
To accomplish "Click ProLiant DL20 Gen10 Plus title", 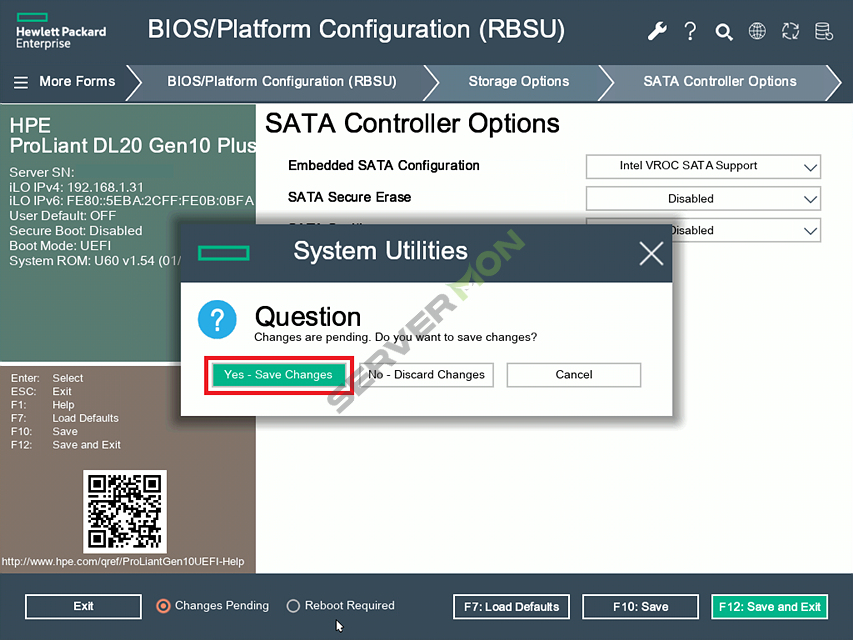I will 133,146.
